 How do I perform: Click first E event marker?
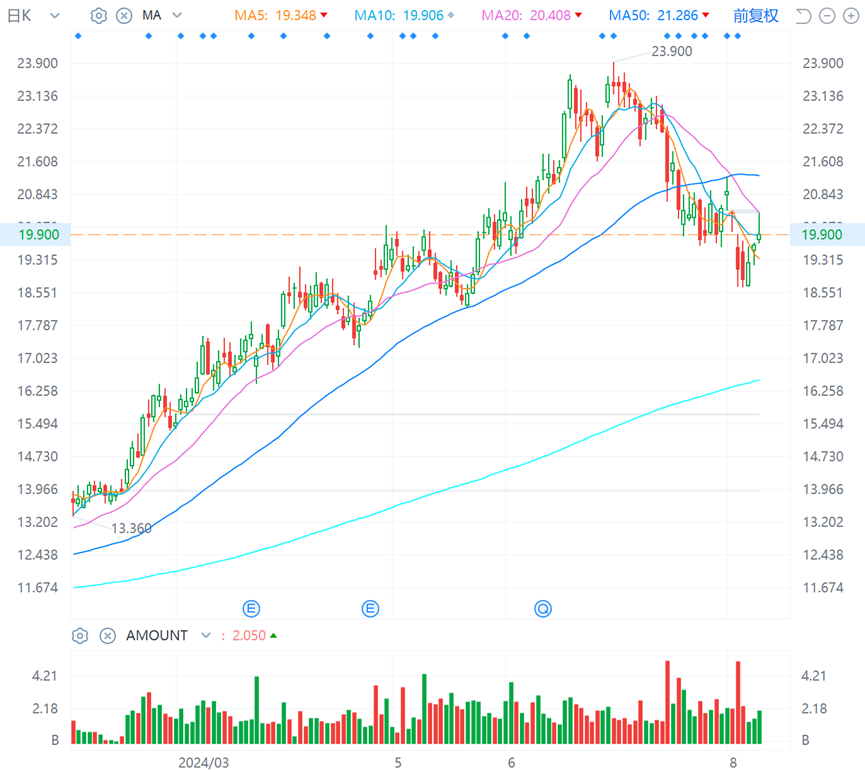tap(252, 609)
